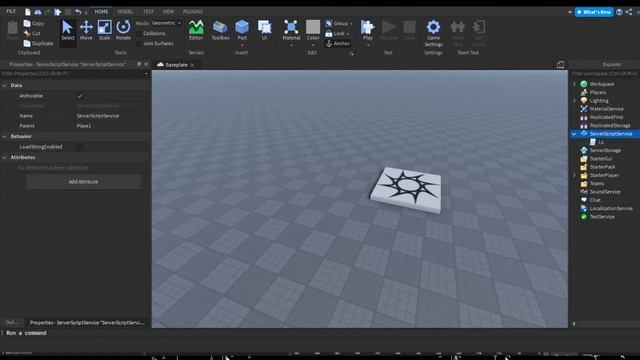
Task: Activate the Scale tool
Action: click(104, 31)
